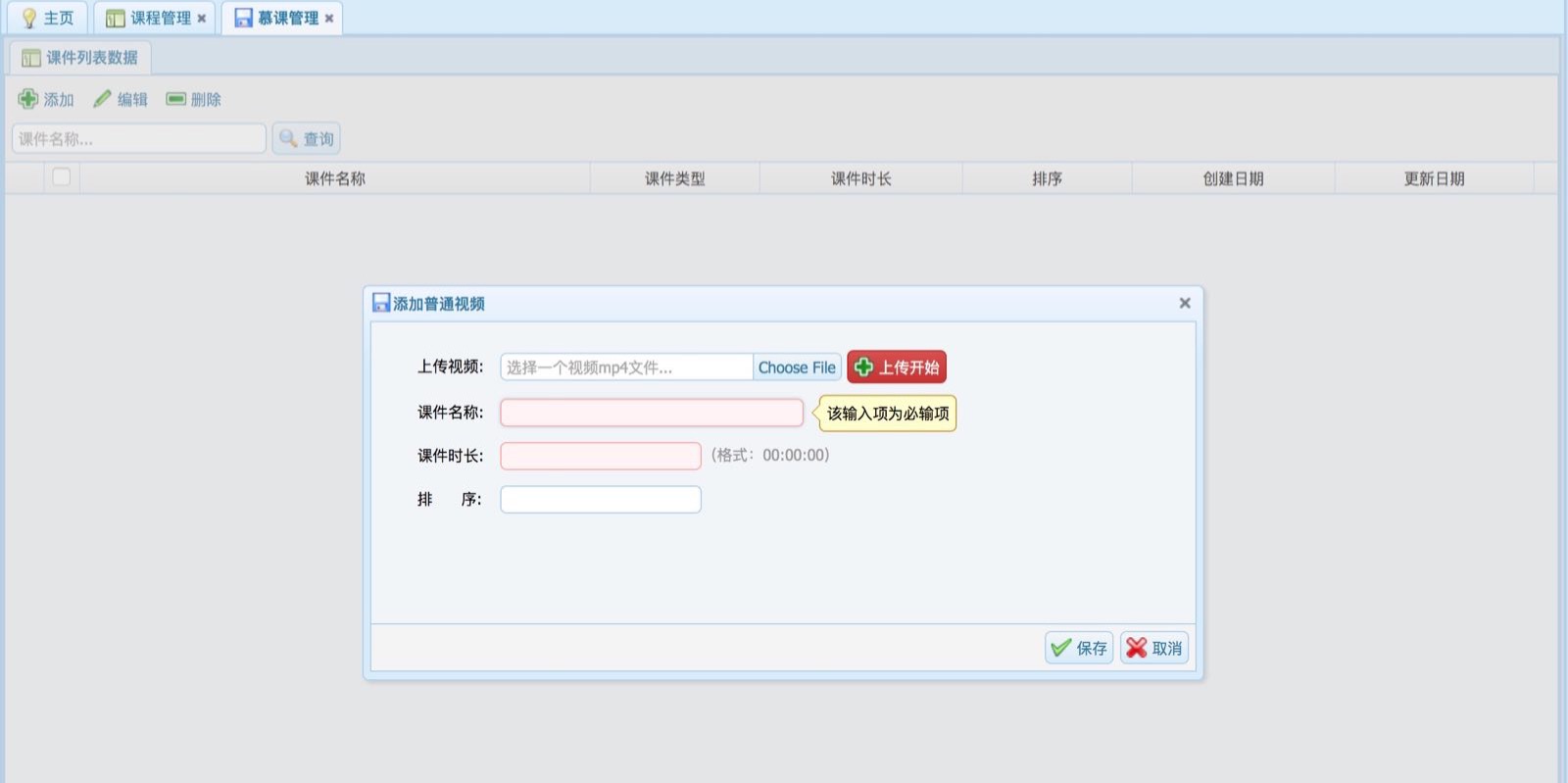Save the form with 保存 button
1568x783 pixels.
[x=1079, y=648]
